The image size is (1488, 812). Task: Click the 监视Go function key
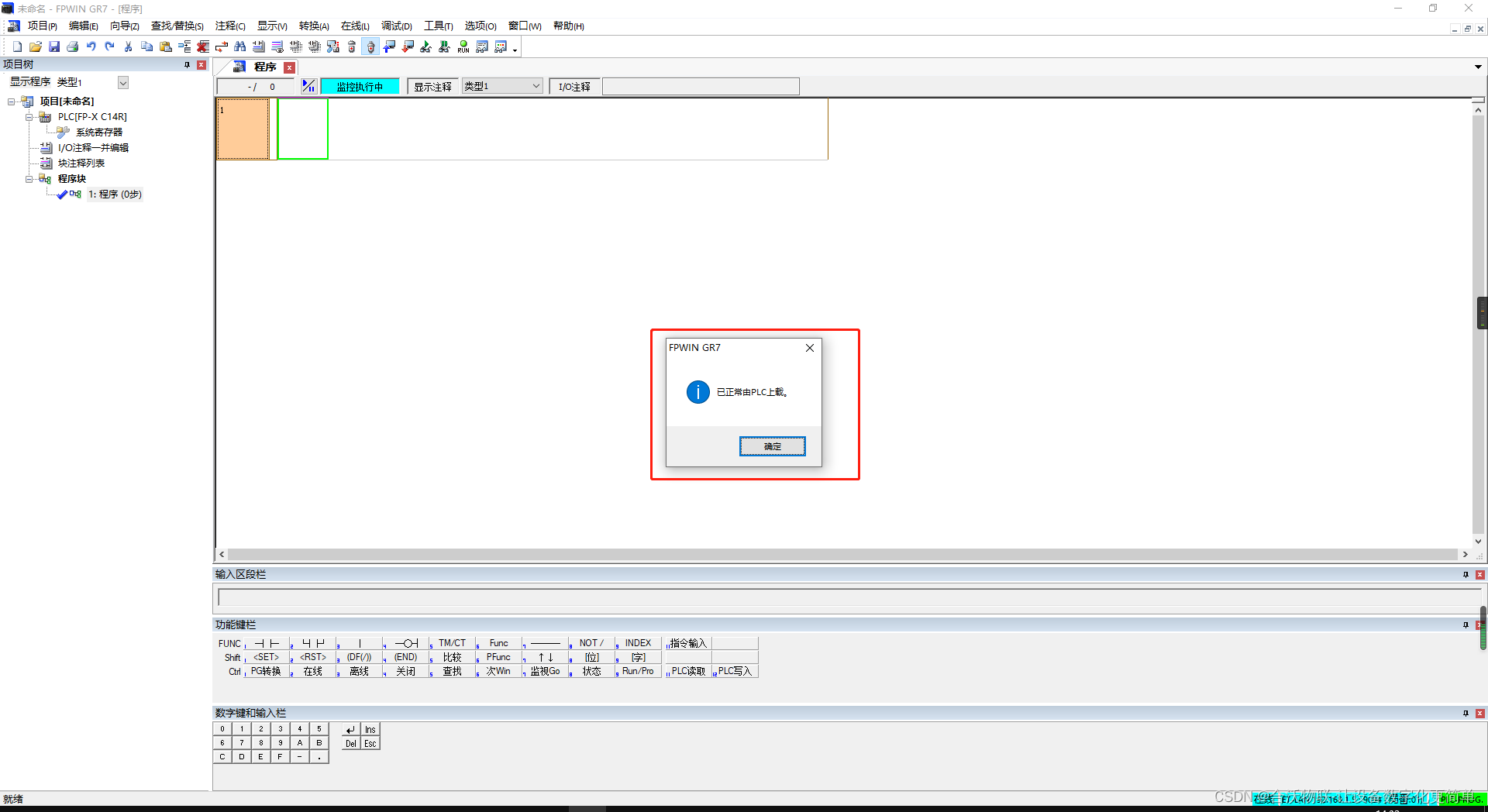pos(545,671)
